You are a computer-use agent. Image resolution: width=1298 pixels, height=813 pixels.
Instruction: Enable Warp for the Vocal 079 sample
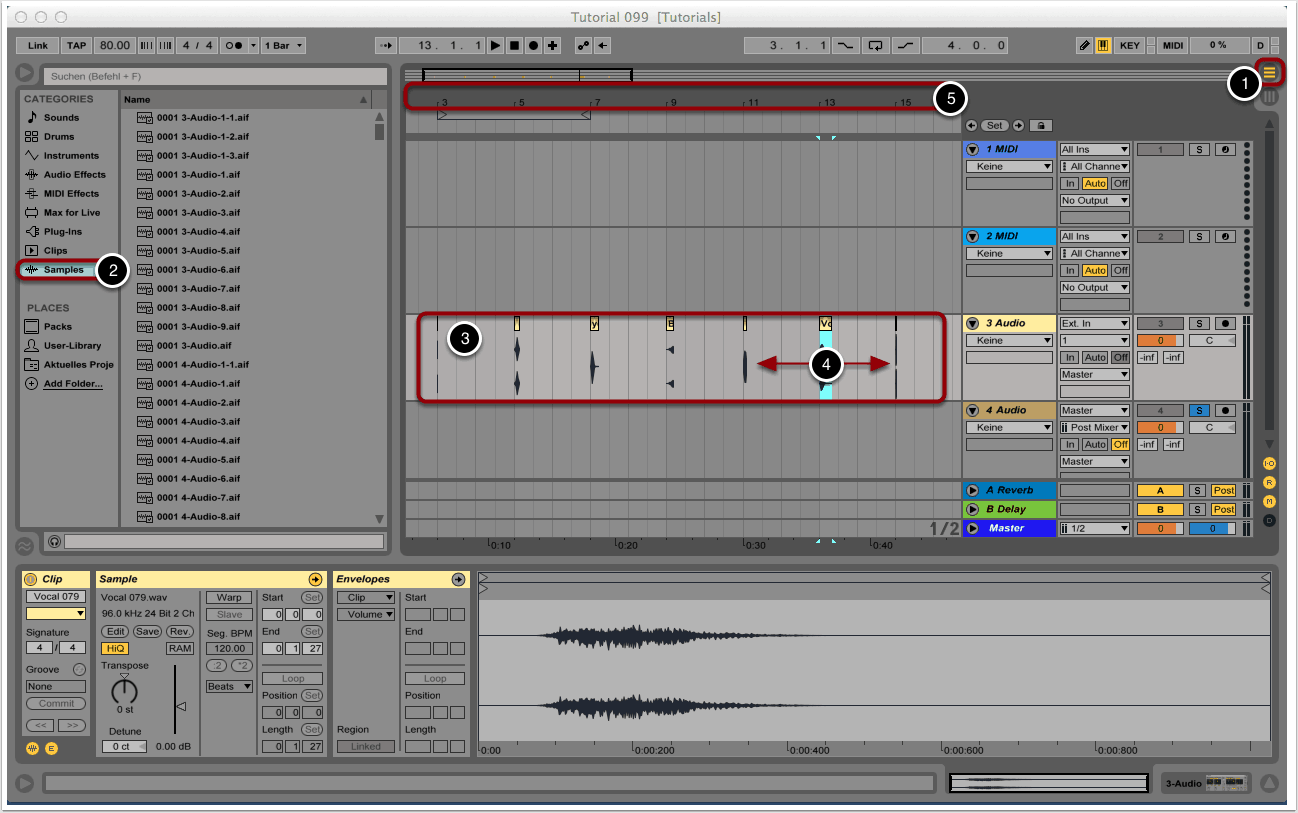[x=229, y=597]
